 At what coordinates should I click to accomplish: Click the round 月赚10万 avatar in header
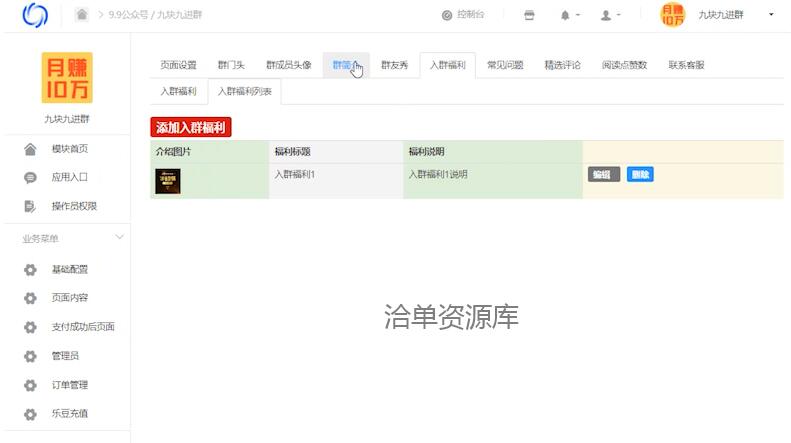[672, 15]
